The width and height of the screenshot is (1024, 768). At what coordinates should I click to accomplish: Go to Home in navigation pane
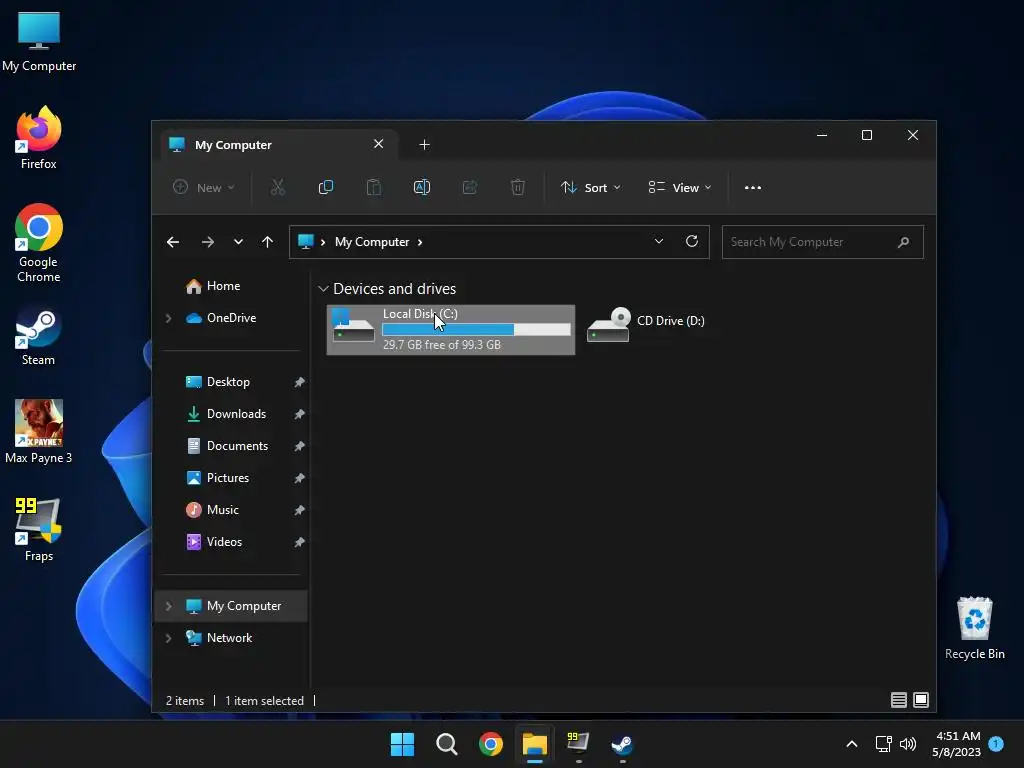click(x=223, y=286)
